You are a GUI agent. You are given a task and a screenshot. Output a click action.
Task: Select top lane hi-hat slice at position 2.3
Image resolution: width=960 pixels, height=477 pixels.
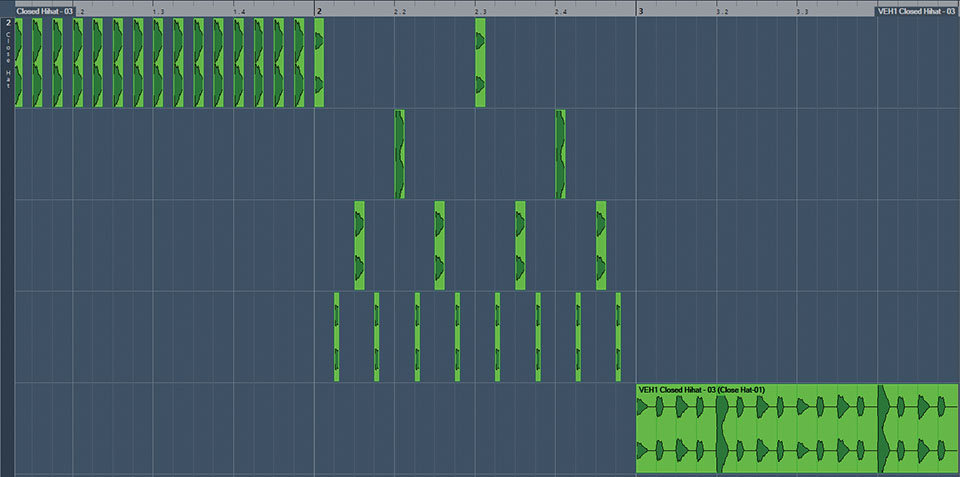tap(480, 62)
